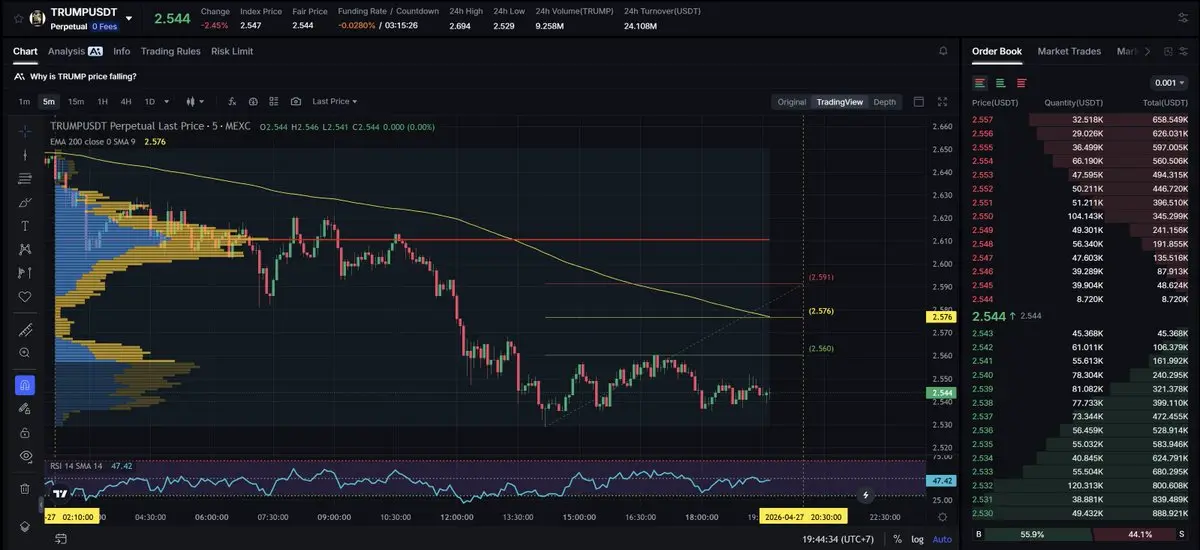Switch chart view to TradingView

click(839, 102)
